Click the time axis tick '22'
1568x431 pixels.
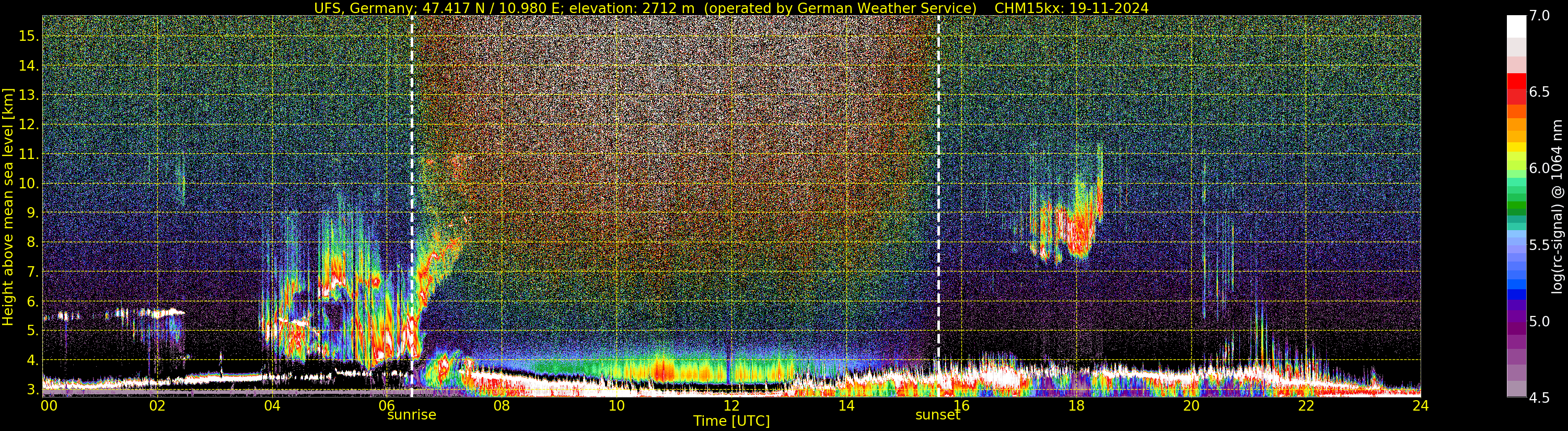point(1306,405)
